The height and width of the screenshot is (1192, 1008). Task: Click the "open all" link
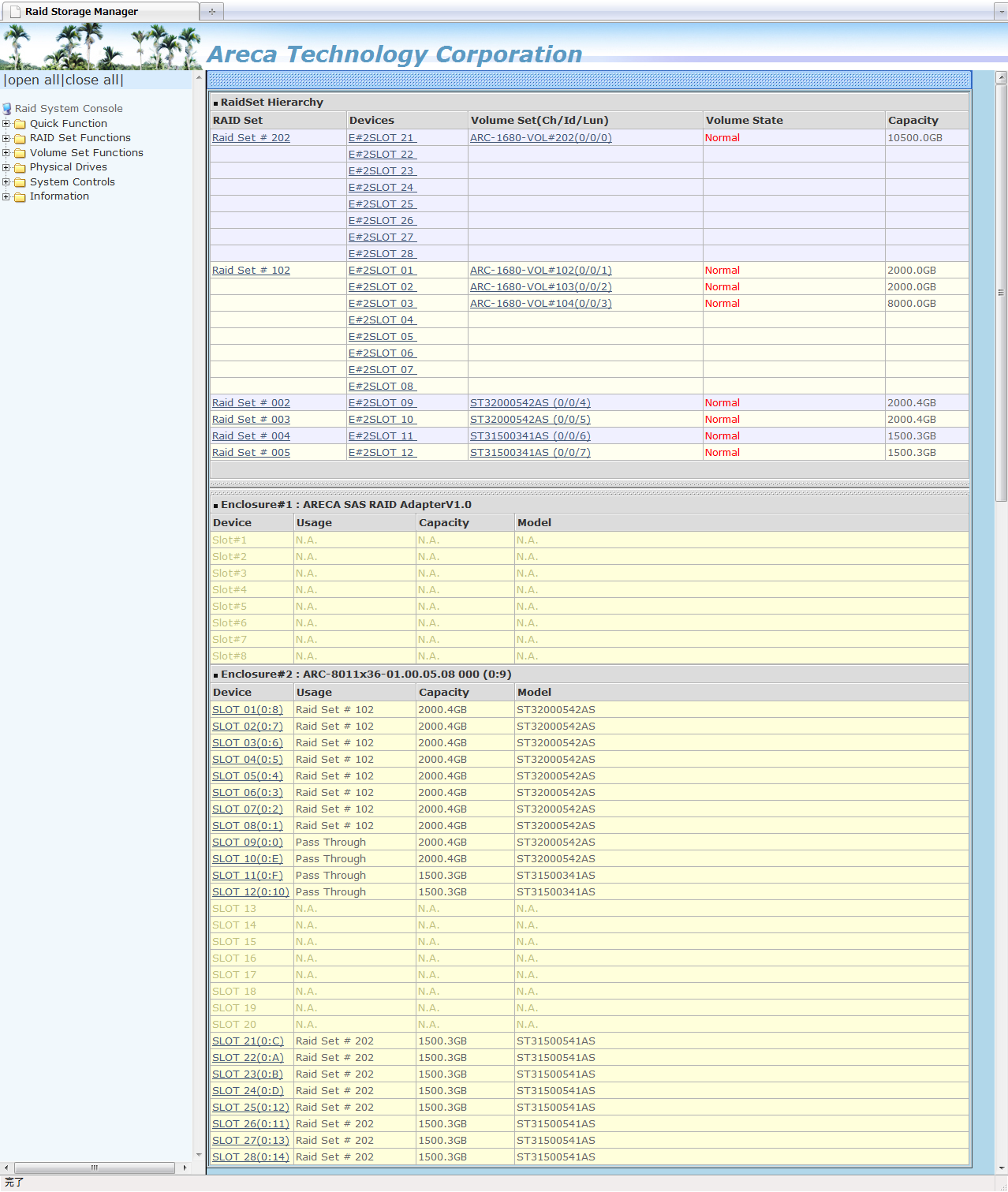33,80
